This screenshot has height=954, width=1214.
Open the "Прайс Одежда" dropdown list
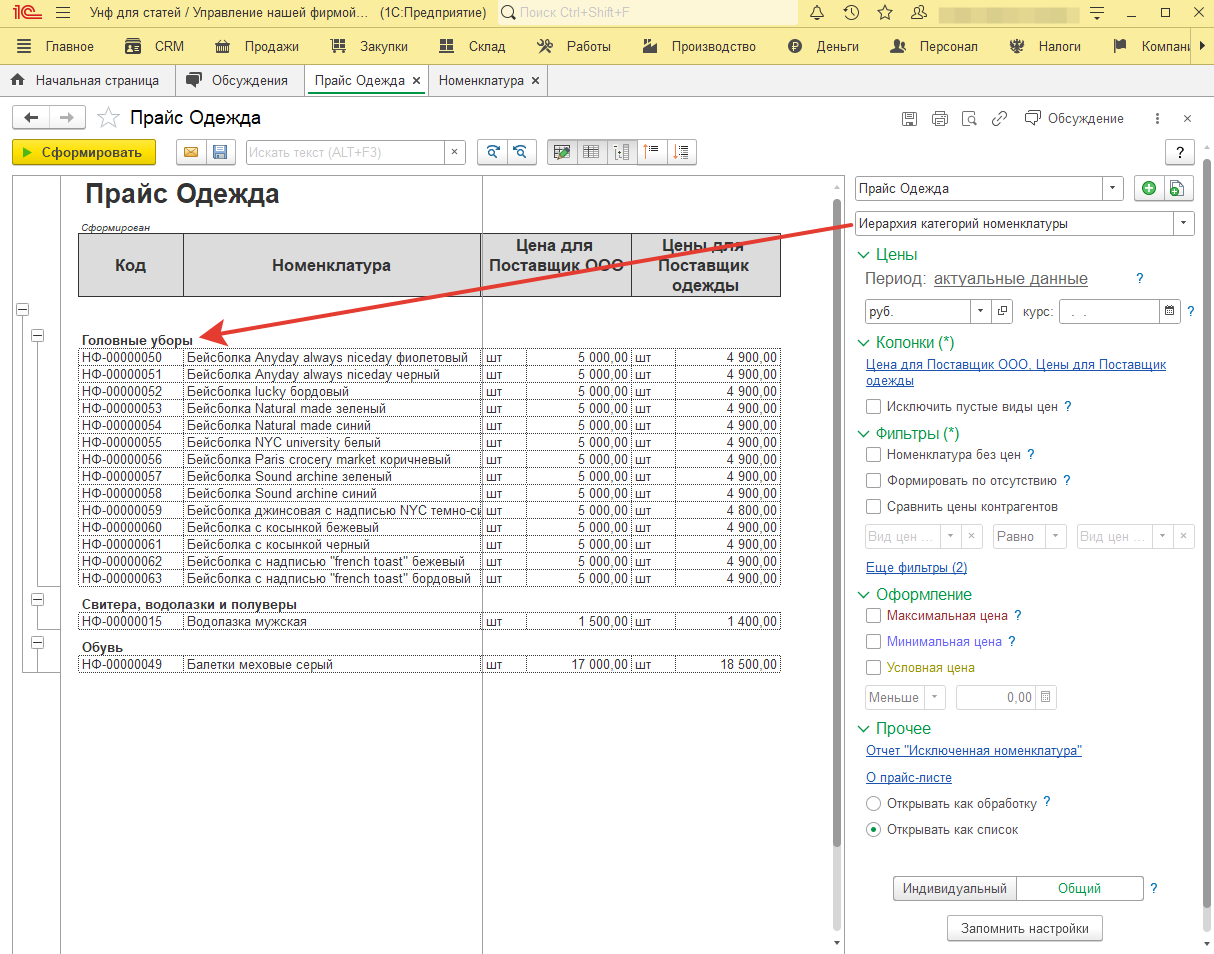1113,188
